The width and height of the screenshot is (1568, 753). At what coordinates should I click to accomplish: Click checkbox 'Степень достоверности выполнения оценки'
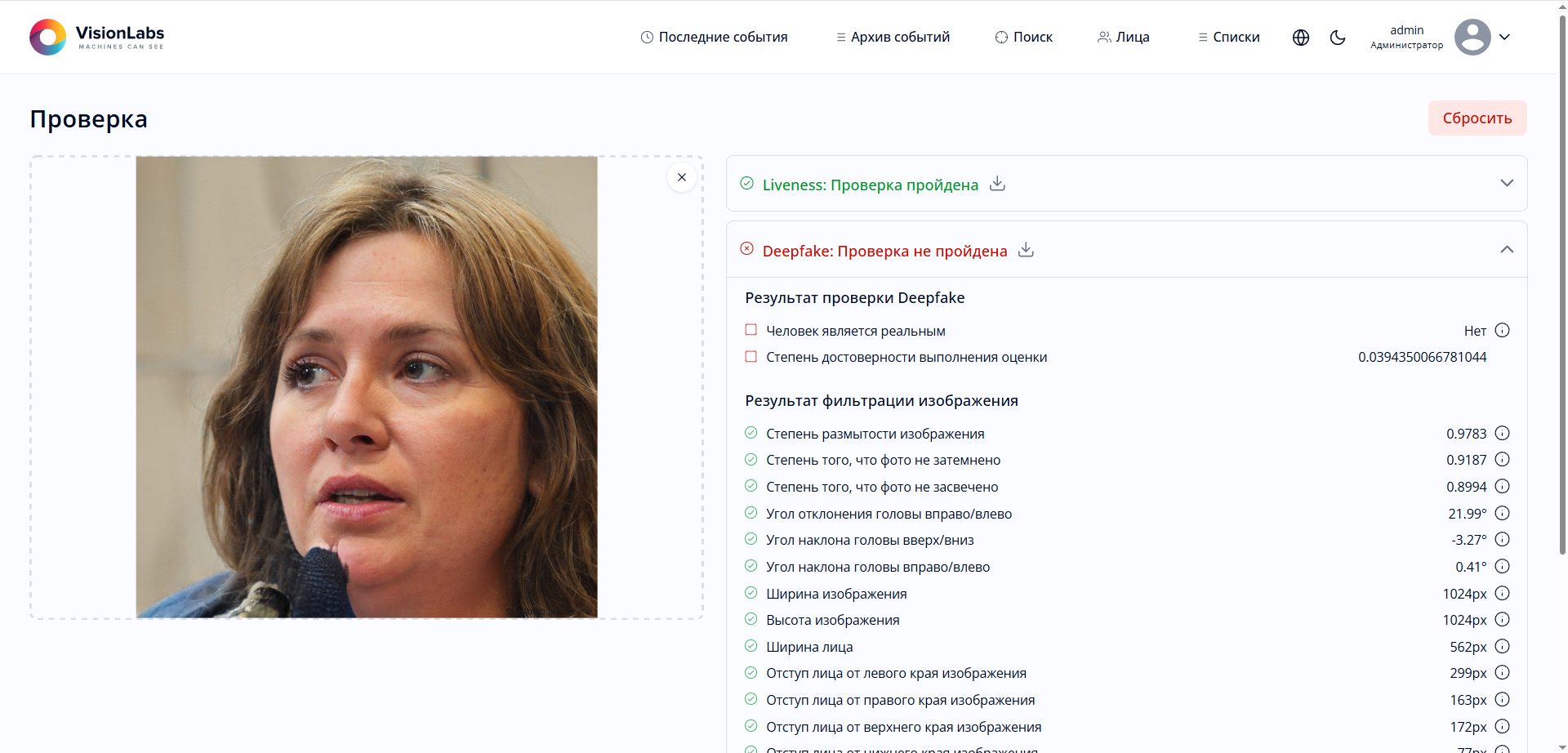751,357
